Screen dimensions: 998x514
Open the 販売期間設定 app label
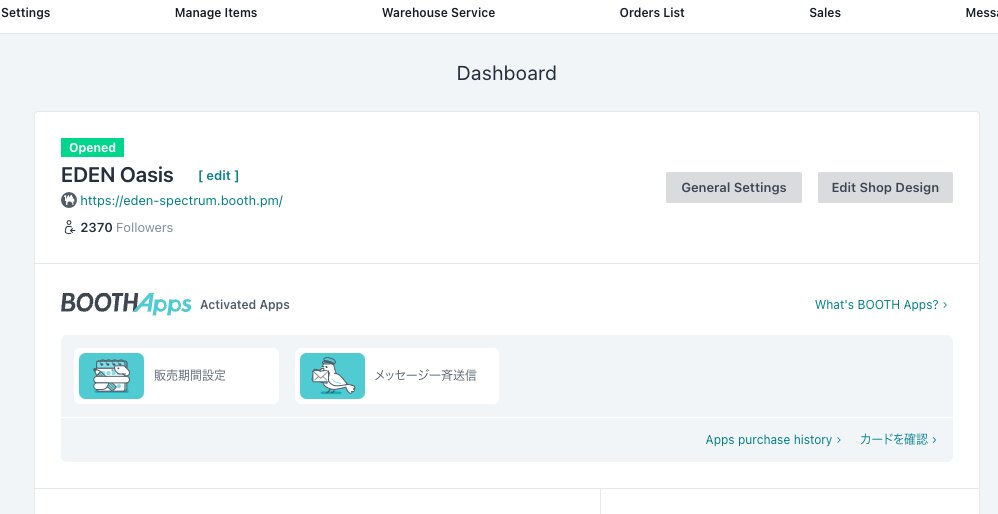(190, 375)
